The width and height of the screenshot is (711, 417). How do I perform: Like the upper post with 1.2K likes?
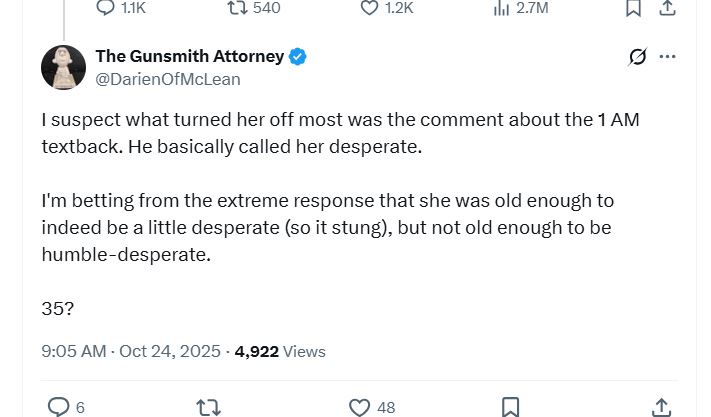click(370, 8)
